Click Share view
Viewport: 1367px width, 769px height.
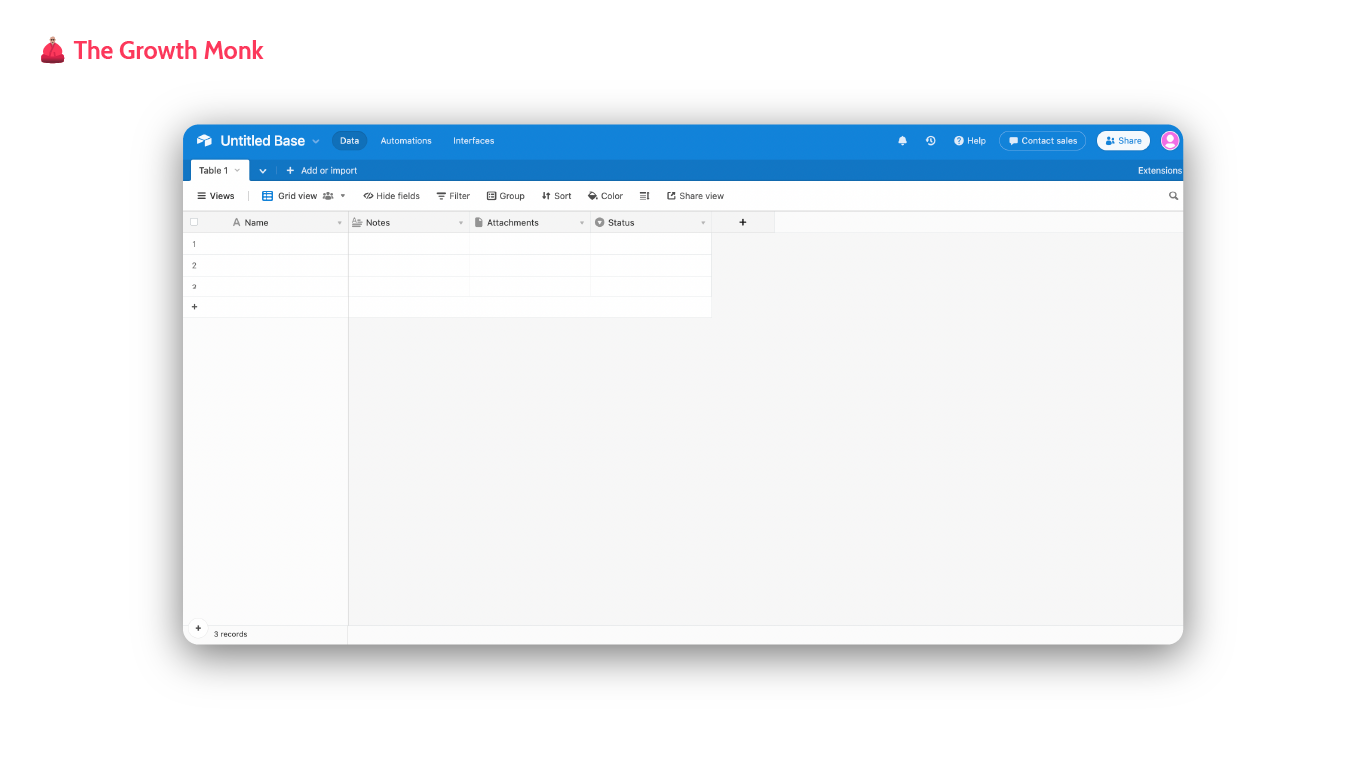695,196
